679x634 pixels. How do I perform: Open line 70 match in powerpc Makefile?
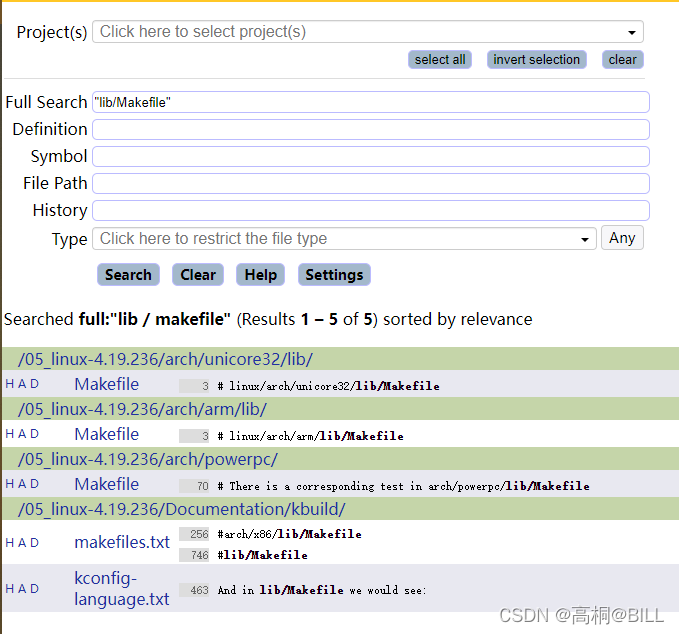tap(385, 486)
